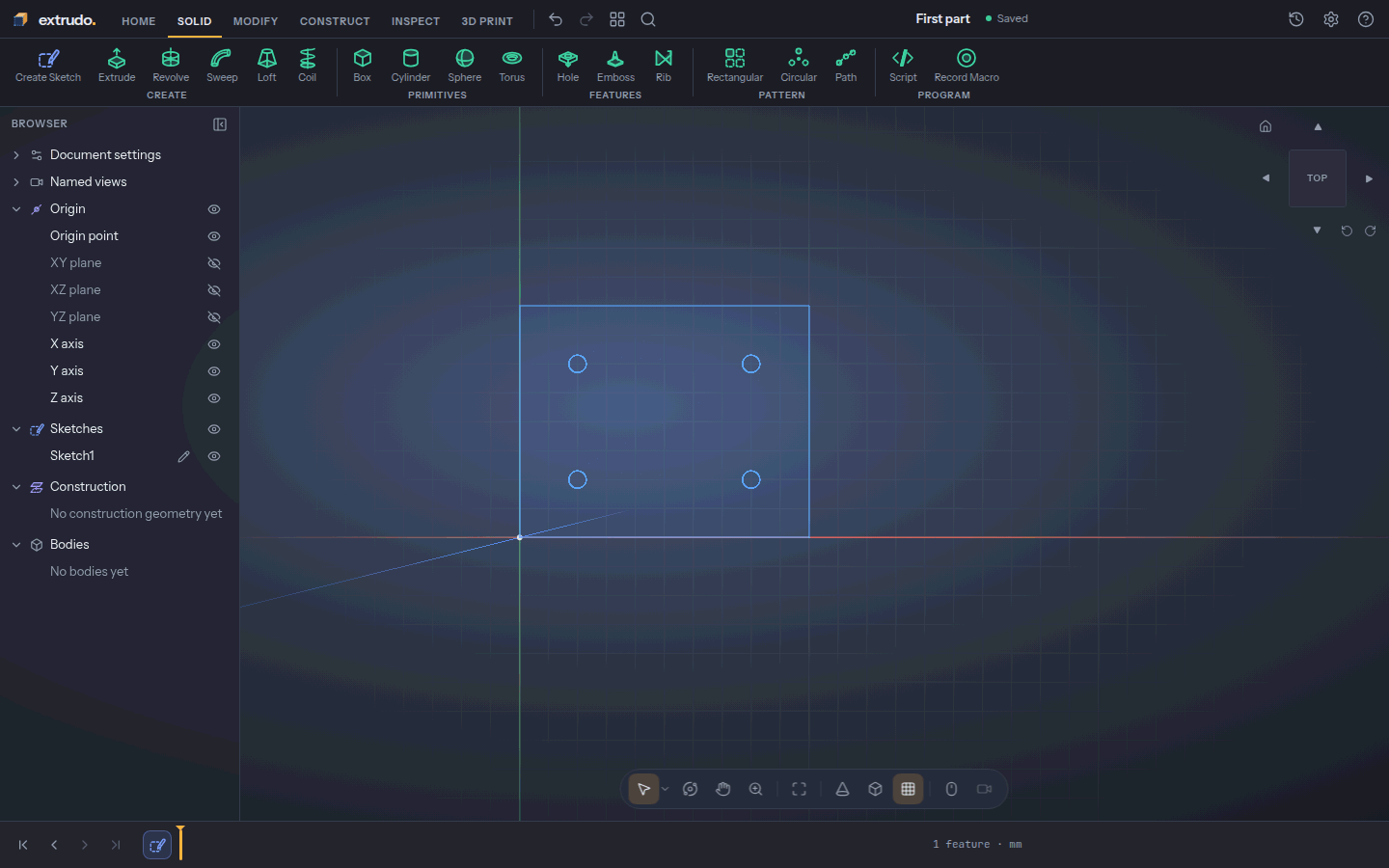Image resolution: width=1389 pixels, height=868 pixels.
Task: Switch to the MODIFY tab
Action: pos(256,21)
